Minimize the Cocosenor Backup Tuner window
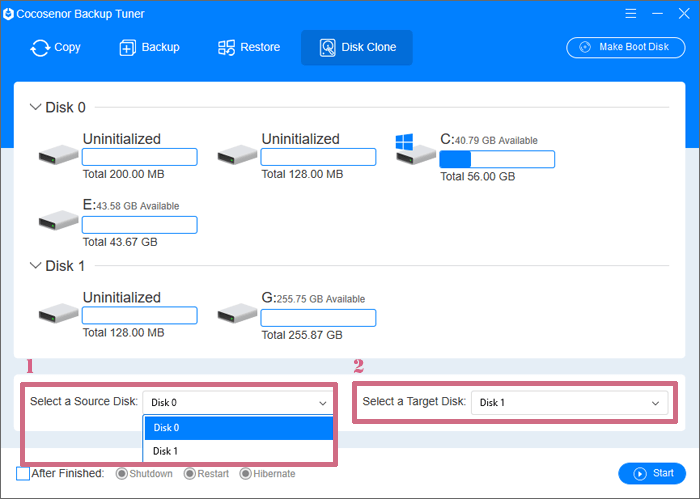The image size is (700, 499). pos(657,14)
